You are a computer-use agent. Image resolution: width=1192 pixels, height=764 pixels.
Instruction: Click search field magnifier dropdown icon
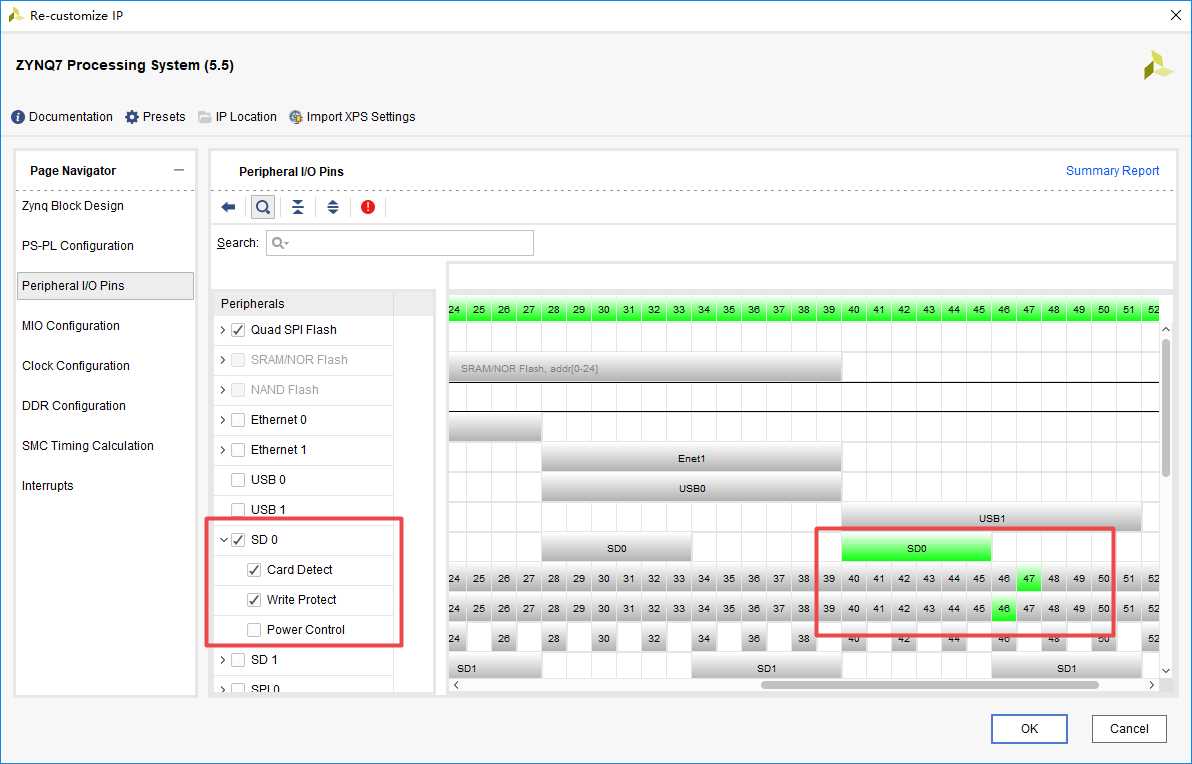click(x=281, y=243)
